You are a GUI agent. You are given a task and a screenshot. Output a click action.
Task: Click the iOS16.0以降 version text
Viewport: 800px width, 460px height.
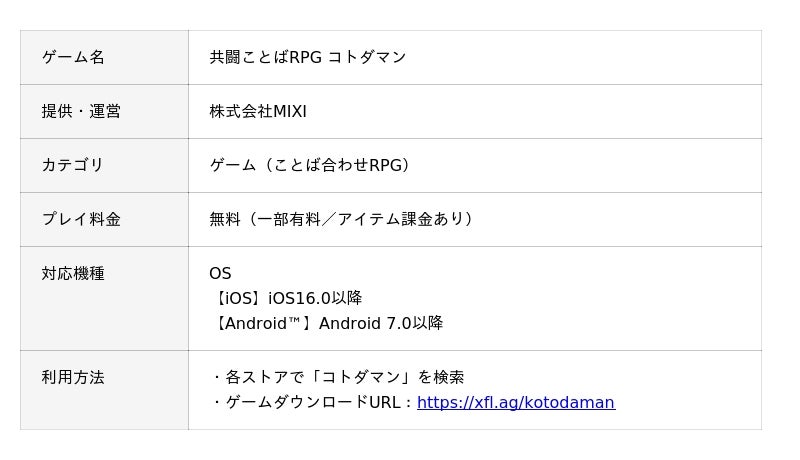coord(315,298)
